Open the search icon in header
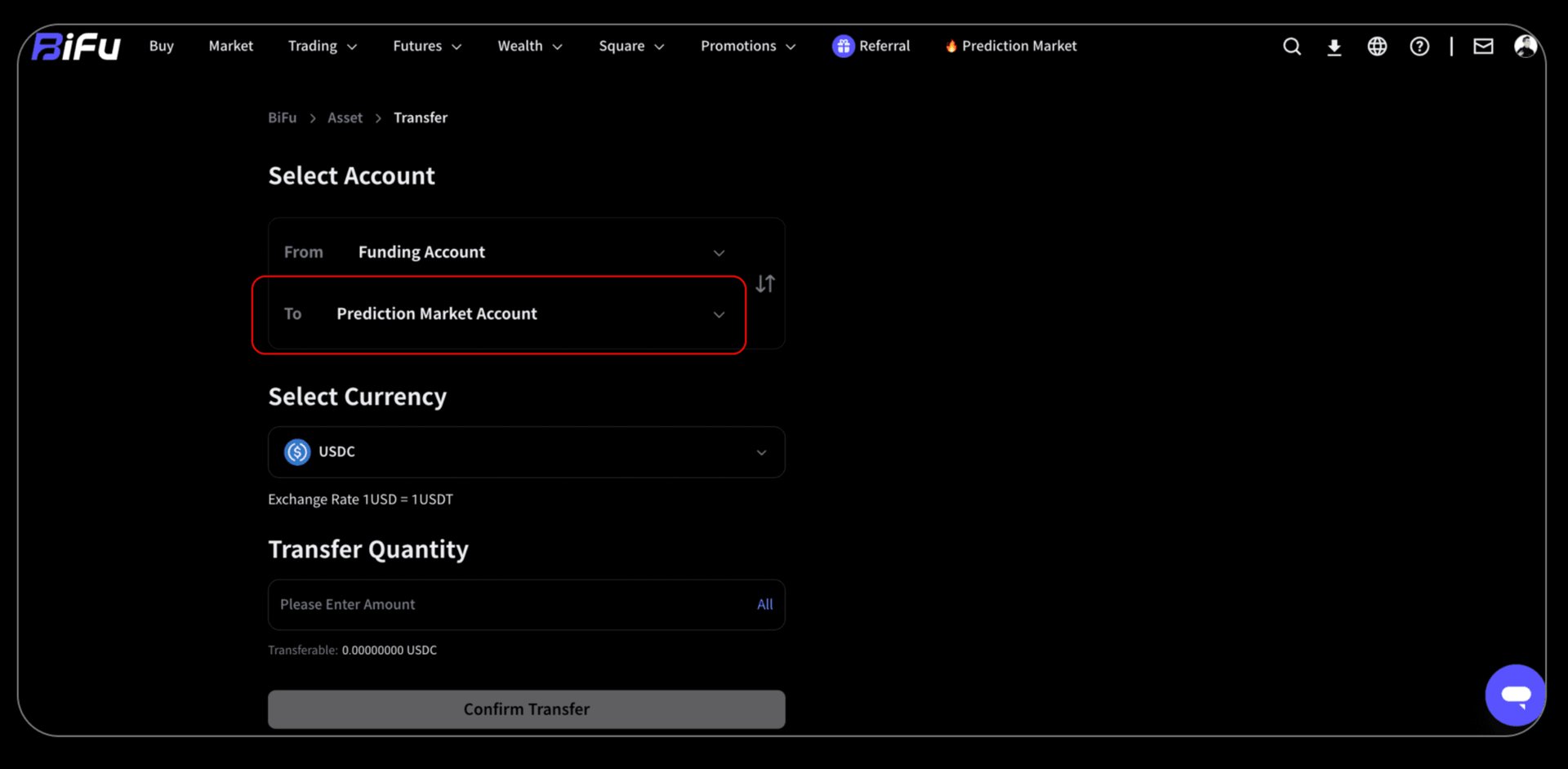 tap(1291, 47)
